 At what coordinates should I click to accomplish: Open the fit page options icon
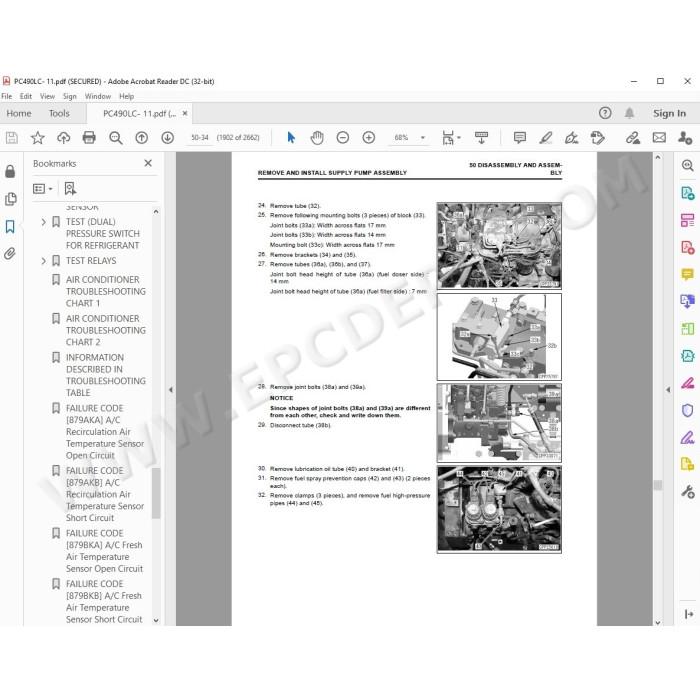coord(450,138)
